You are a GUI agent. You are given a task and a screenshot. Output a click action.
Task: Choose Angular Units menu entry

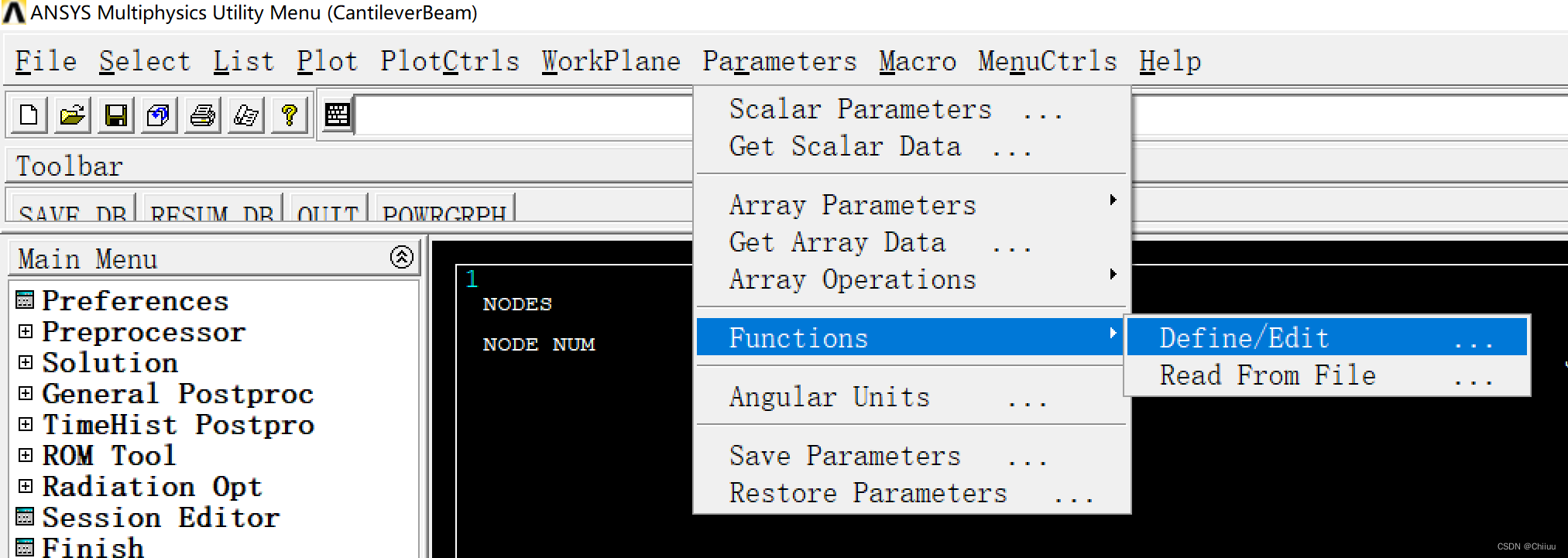click(x=911, y=397)
